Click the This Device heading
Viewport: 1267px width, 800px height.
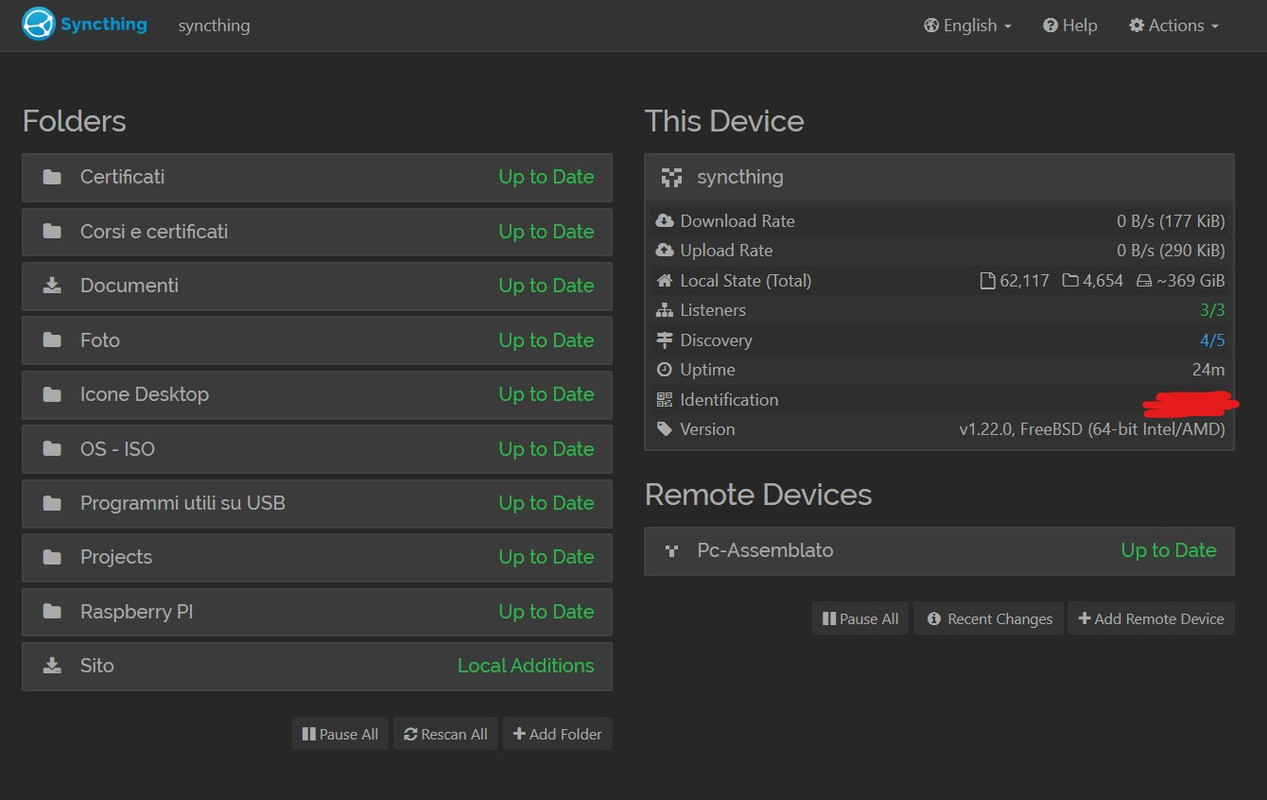(724, 121)
